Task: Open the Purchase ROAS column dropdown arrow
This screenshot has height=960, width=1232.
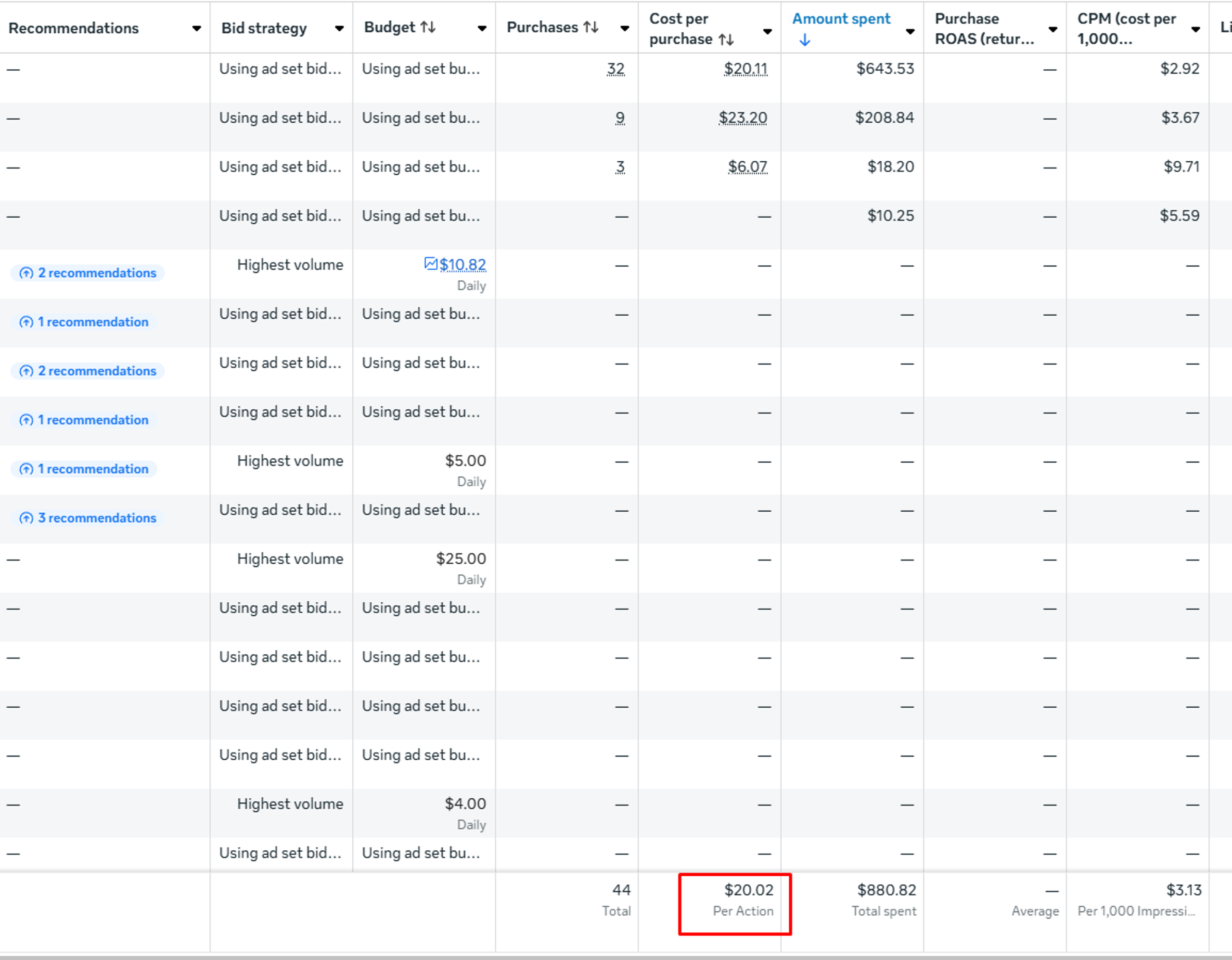Action: [1052, 29]
